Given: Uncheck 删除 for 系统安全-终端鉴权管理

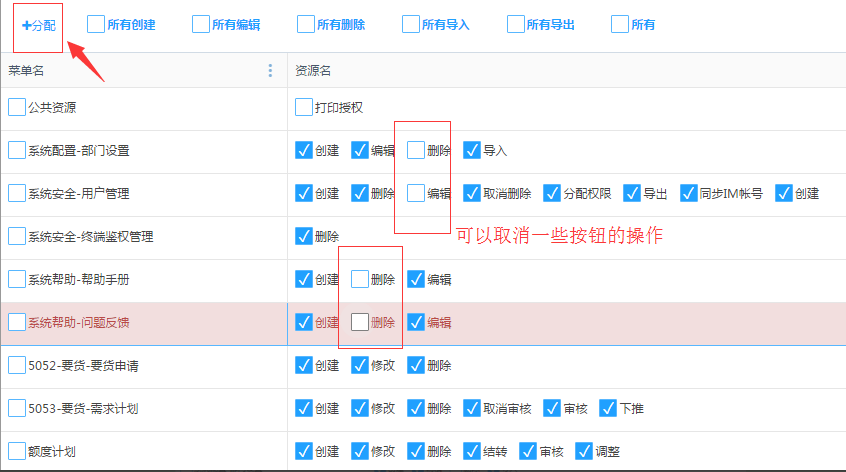Looking at the screenshot, I should tap(304, 236).
